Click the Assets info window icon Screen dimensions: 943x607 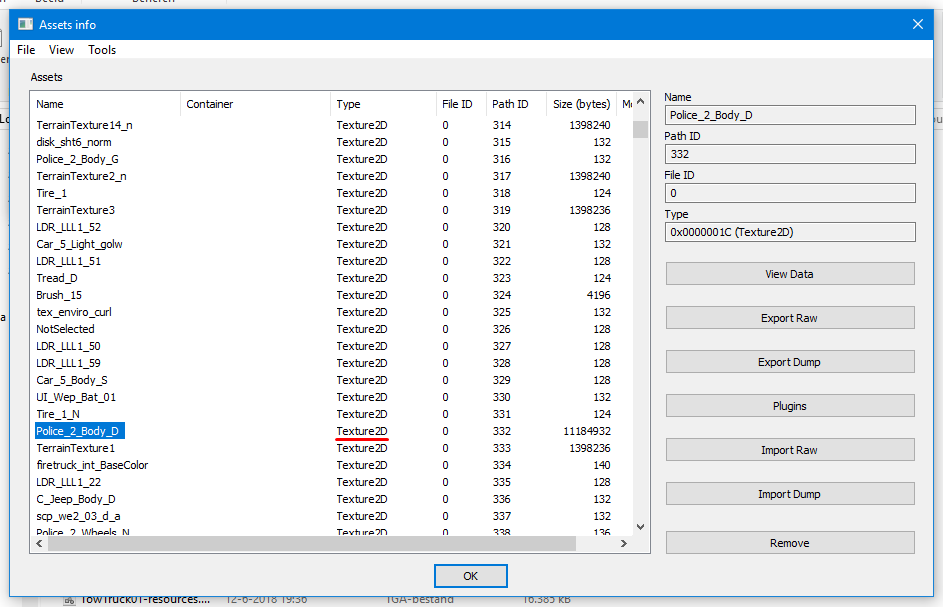pos(25,24)
